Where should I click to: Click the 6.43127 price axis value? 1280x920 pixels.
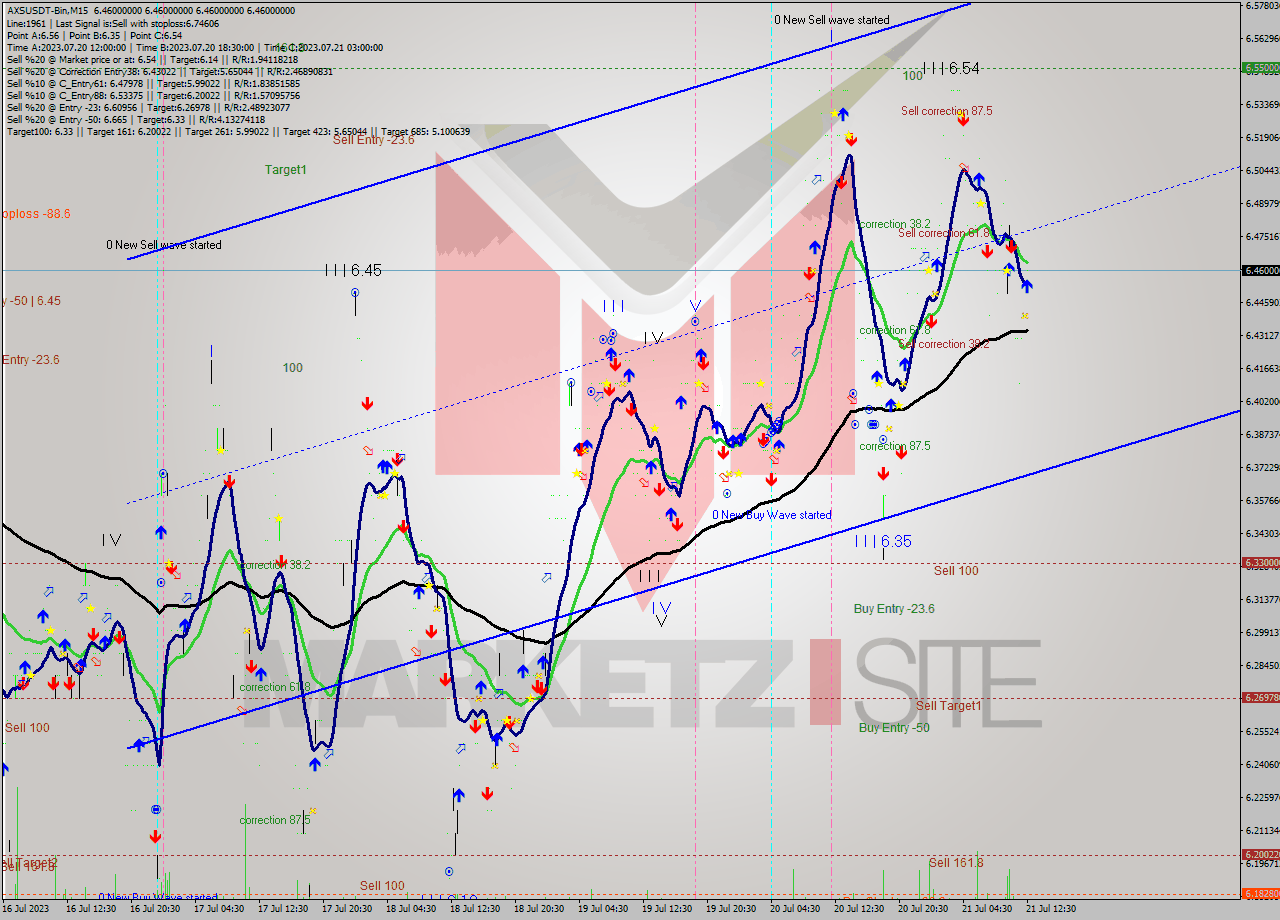1261,335
